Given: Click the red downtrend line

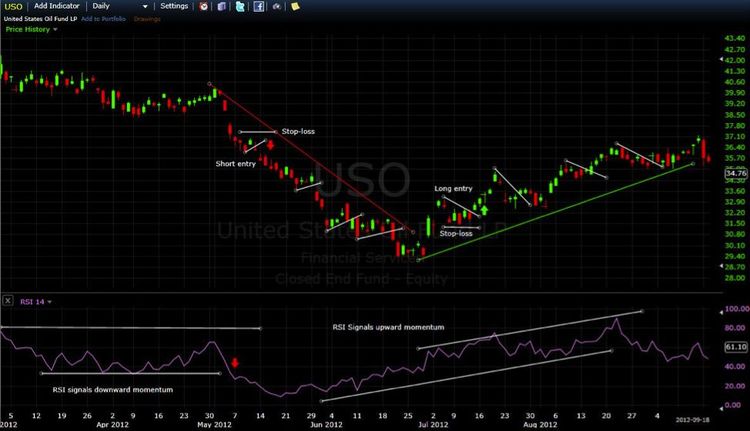Looking at the screenshot, I should pyautogui.click(x=311, y=158).
